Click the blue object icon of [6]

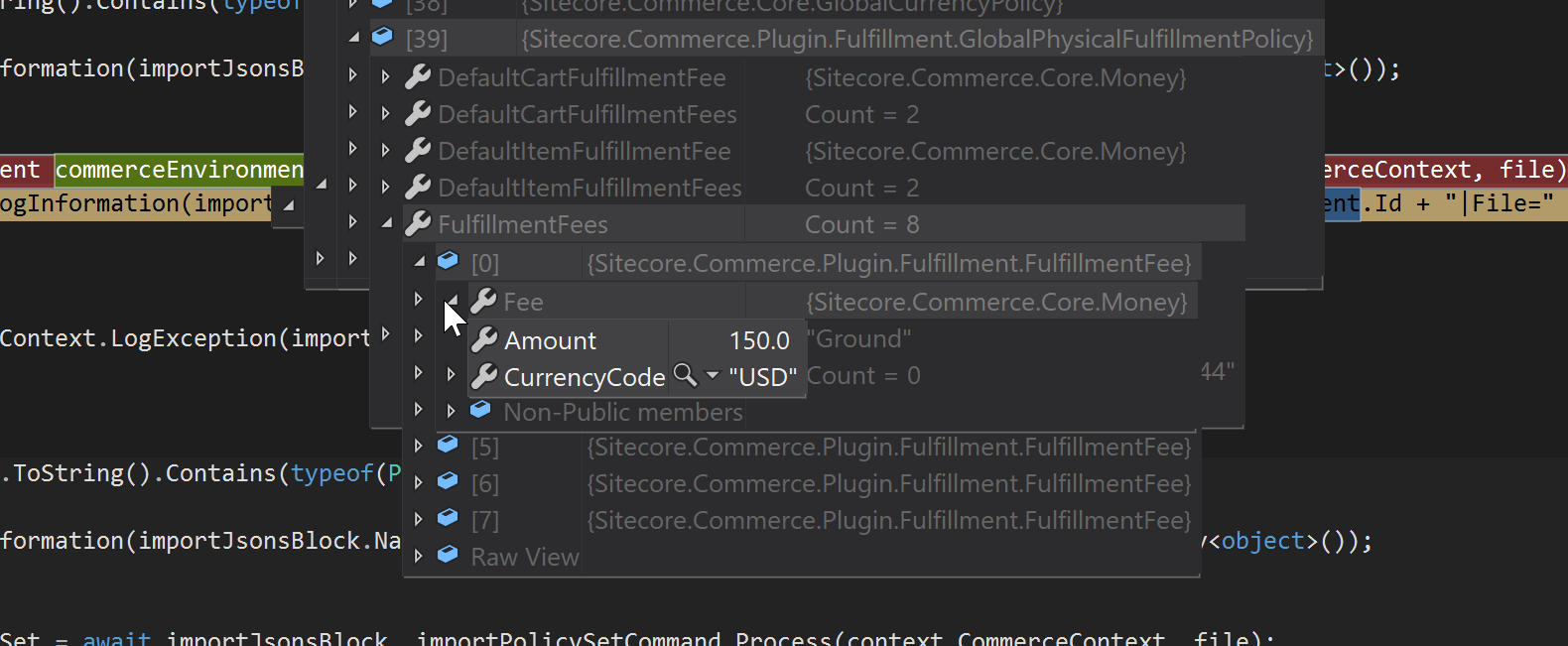(x=448, y=481)
